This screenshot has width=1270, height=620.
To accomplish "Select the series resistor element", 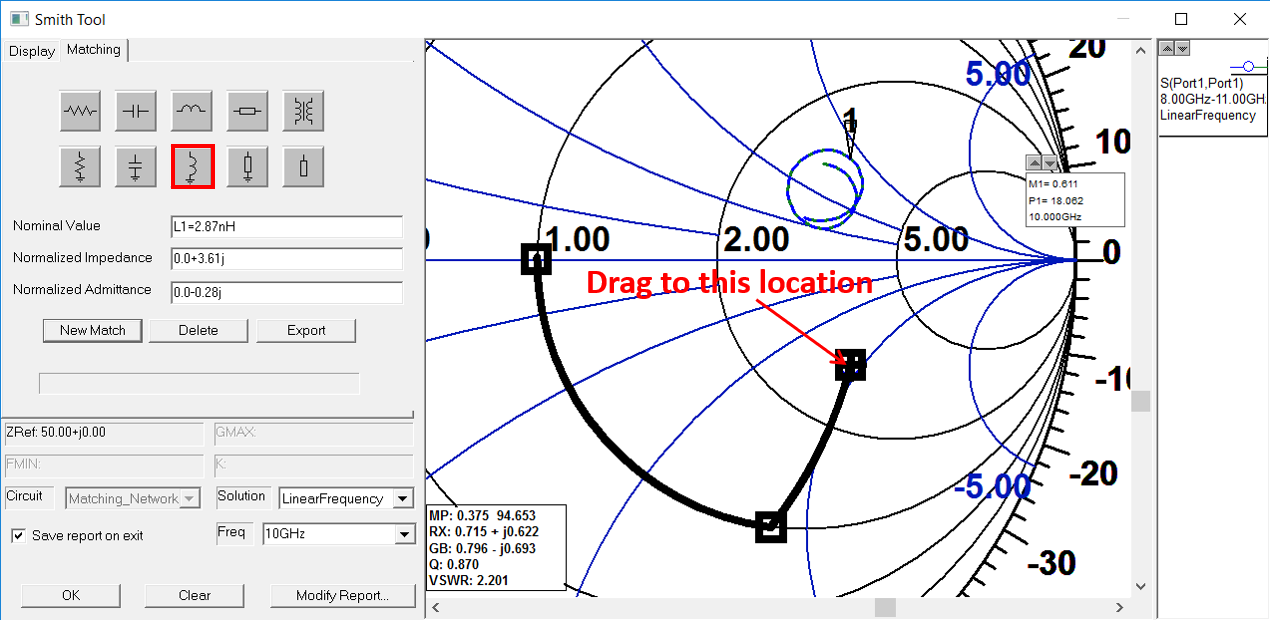I will (x=80, y=111).
